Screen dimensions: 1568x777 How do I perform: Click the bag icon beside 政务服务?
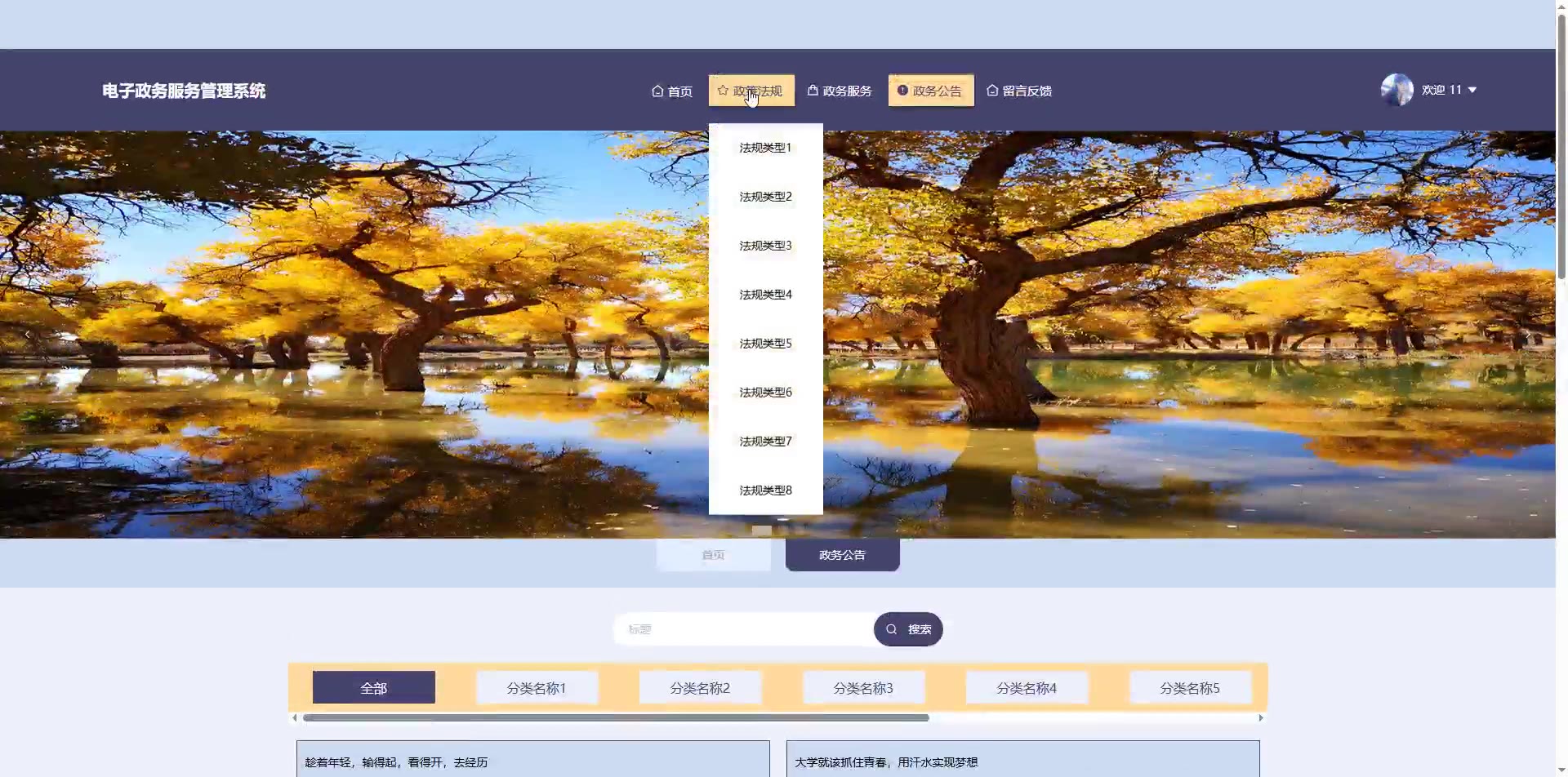pos(813,90)
